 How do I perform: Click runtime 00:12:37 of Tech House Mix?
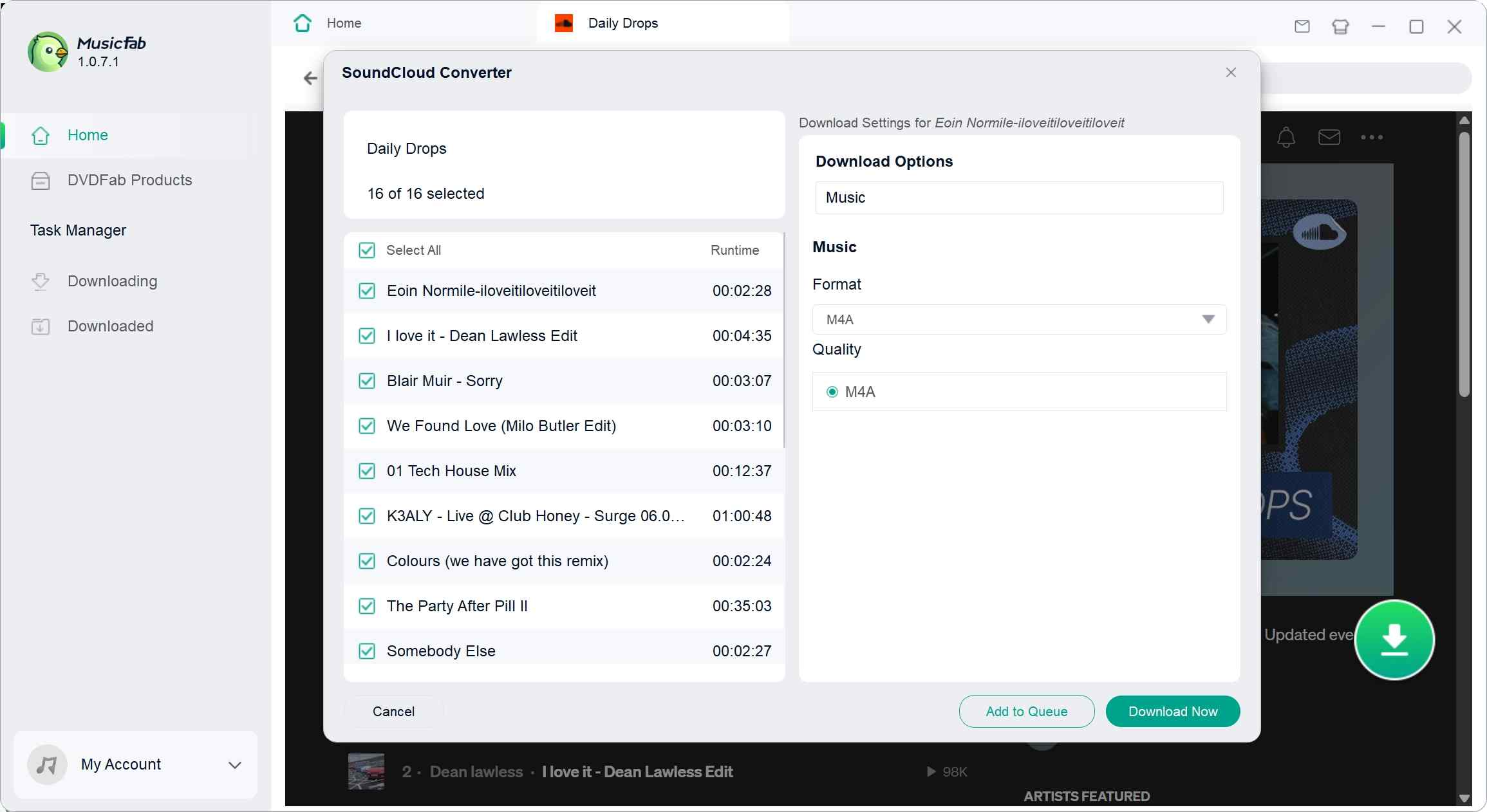[742, 471]
